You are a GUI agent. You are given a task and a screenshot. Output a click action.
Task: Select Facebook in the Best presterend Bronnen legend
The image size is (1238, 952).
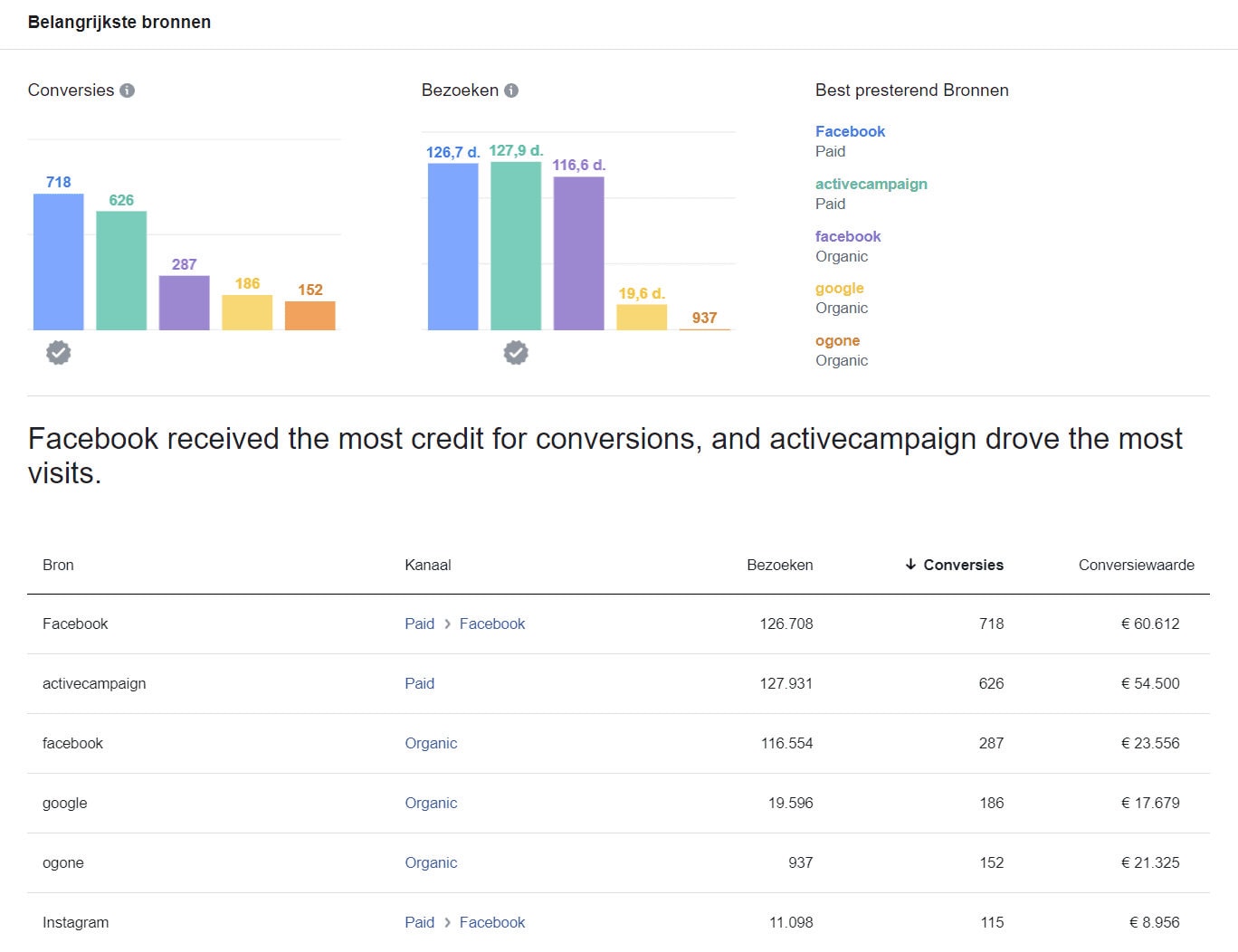850,131
